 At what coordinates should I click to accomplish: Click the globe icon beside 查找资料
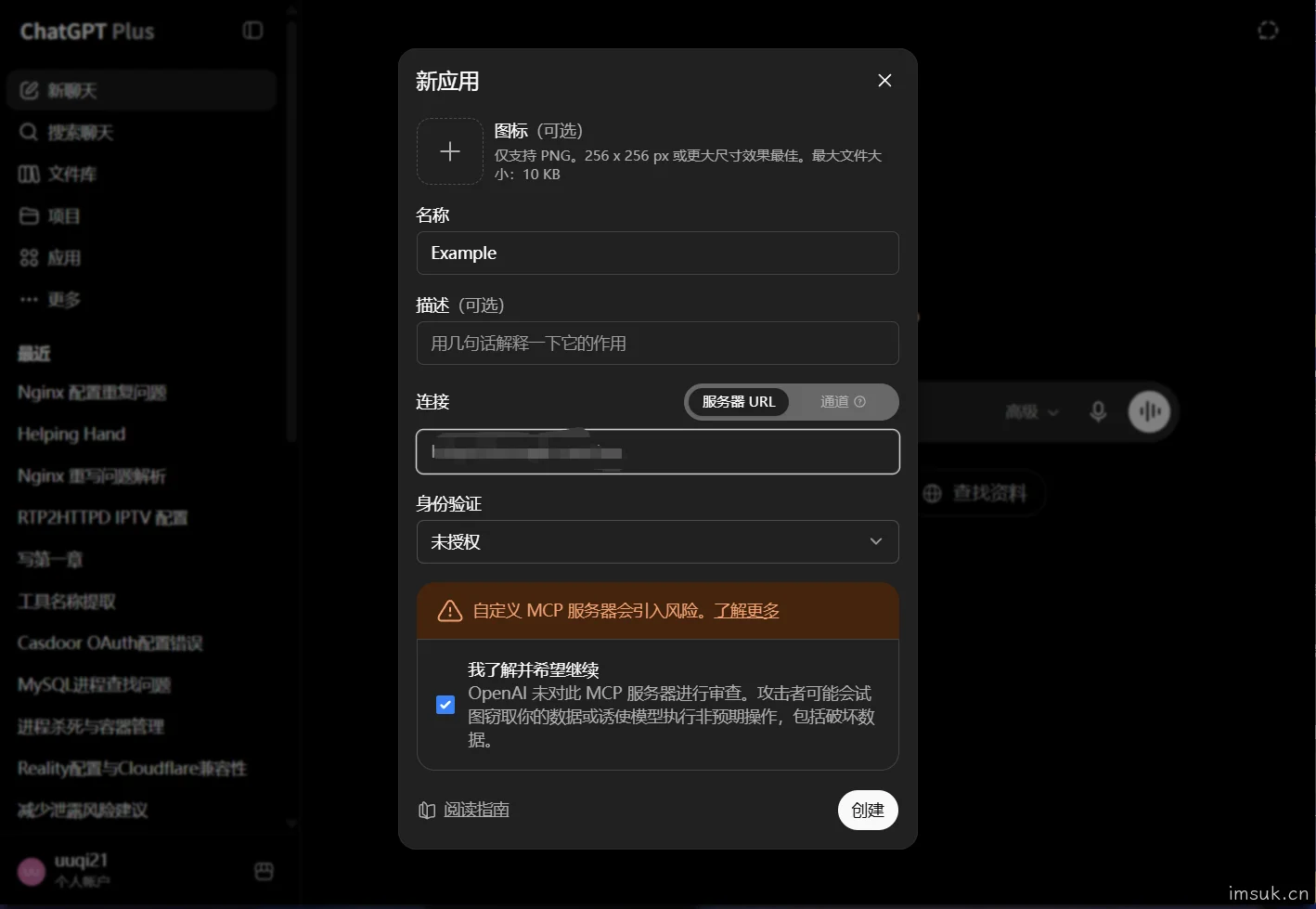click(933, 493)
